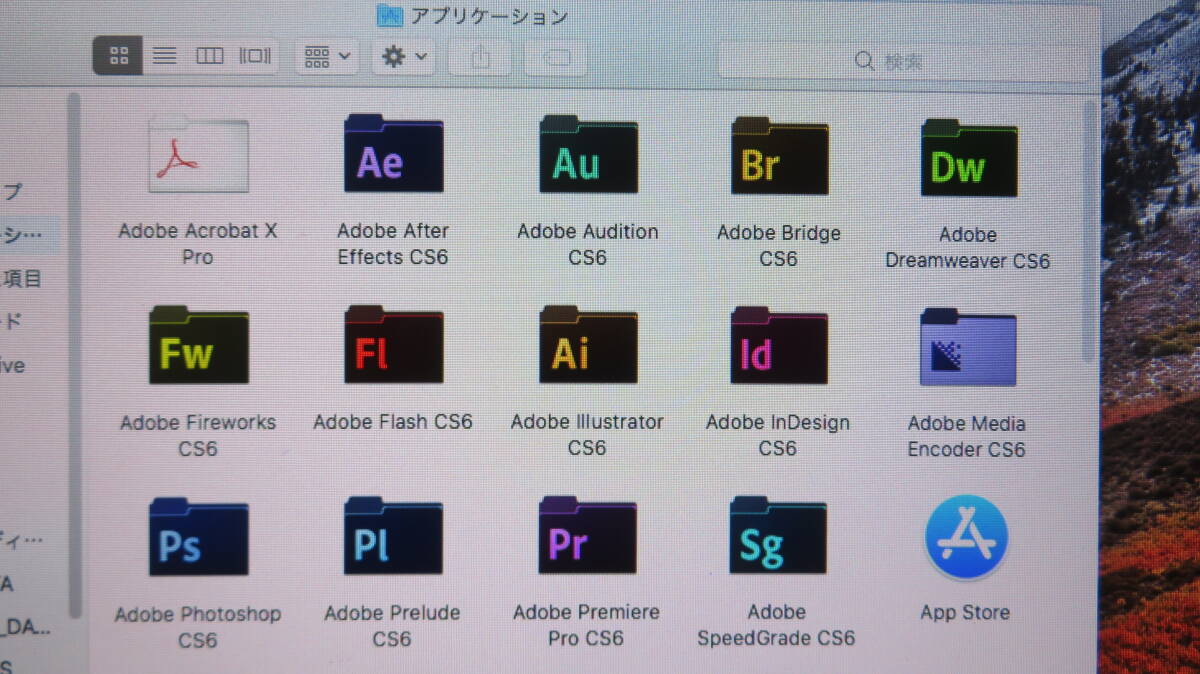Open the Adobe Audition CS6 folder

588,155
